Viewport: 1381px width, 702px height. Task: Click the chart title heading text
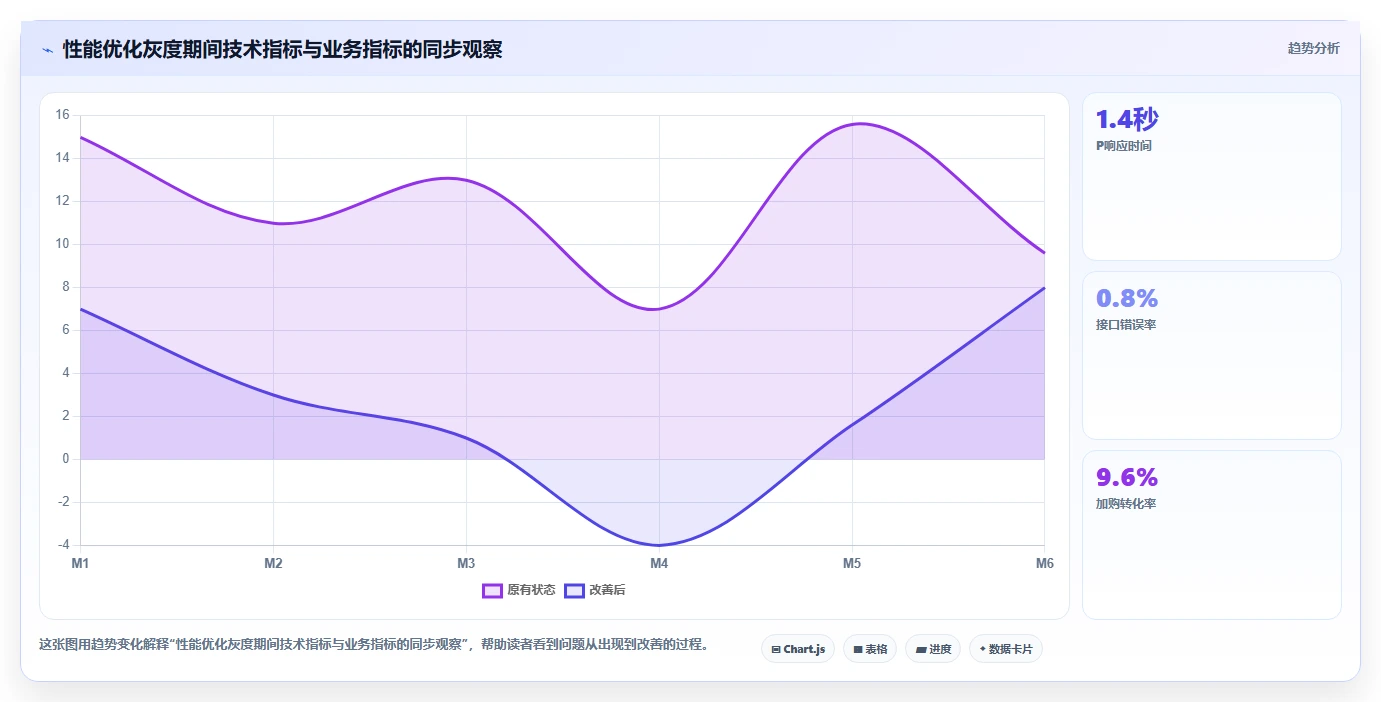[283, 49]
